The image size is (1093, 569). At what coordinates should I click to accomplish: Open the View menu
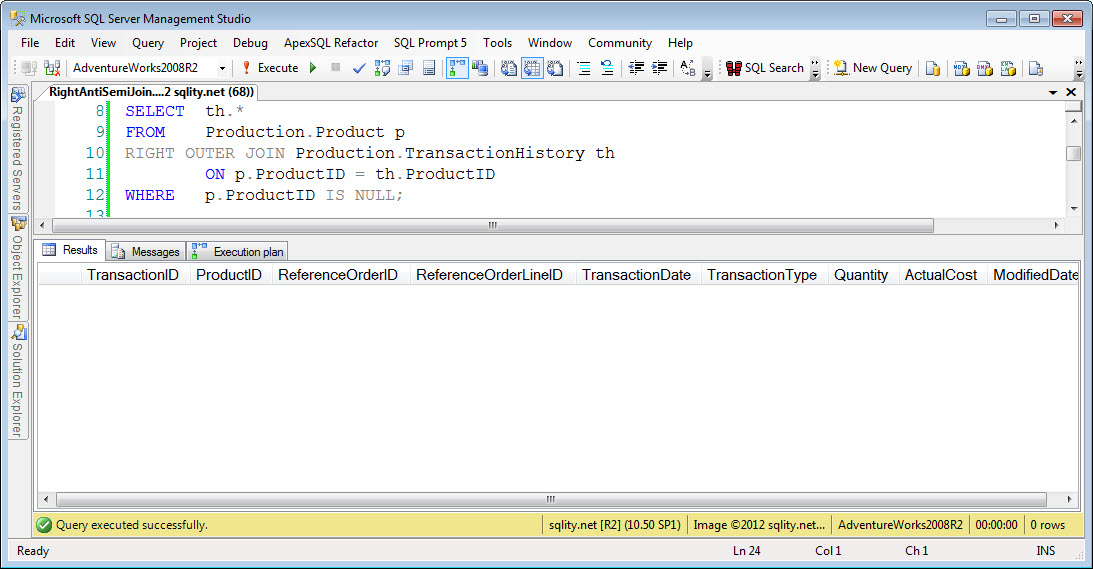click(x=103, y=43)
